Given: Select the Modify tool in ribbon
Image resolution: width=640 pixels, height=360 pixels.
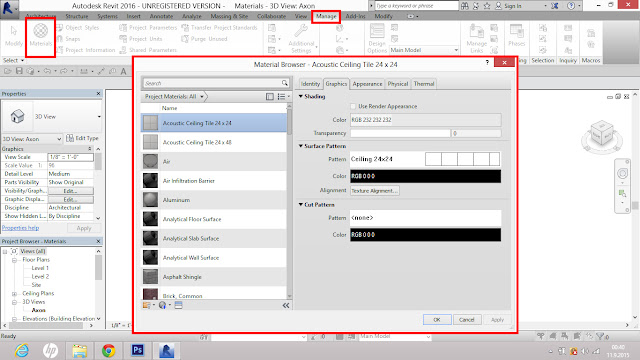Looking at the screenshot, I should click(14, 36).
